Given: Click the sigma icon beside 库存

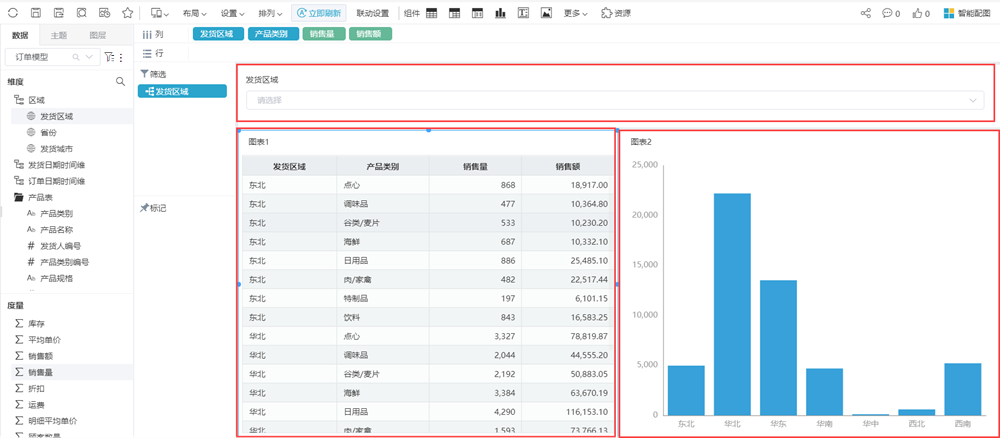Looking at the screenshot, I should tap(18, 323).
